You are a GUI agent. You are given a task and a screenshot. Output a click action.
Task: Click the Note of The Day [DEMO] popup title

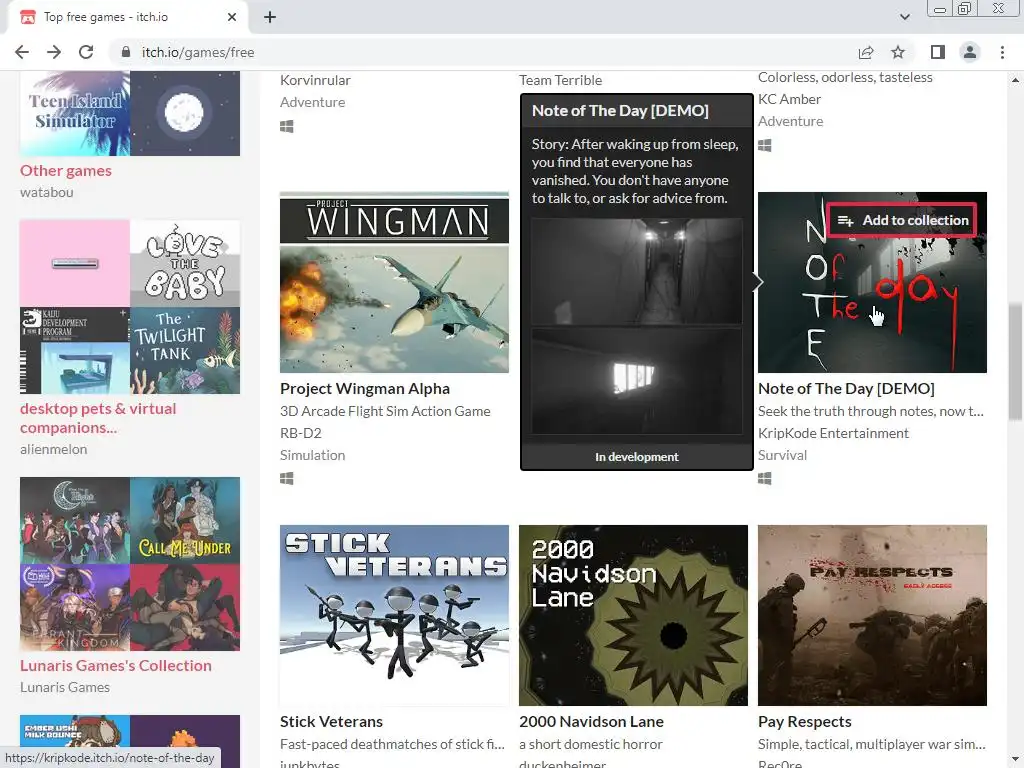coord(620,110)
